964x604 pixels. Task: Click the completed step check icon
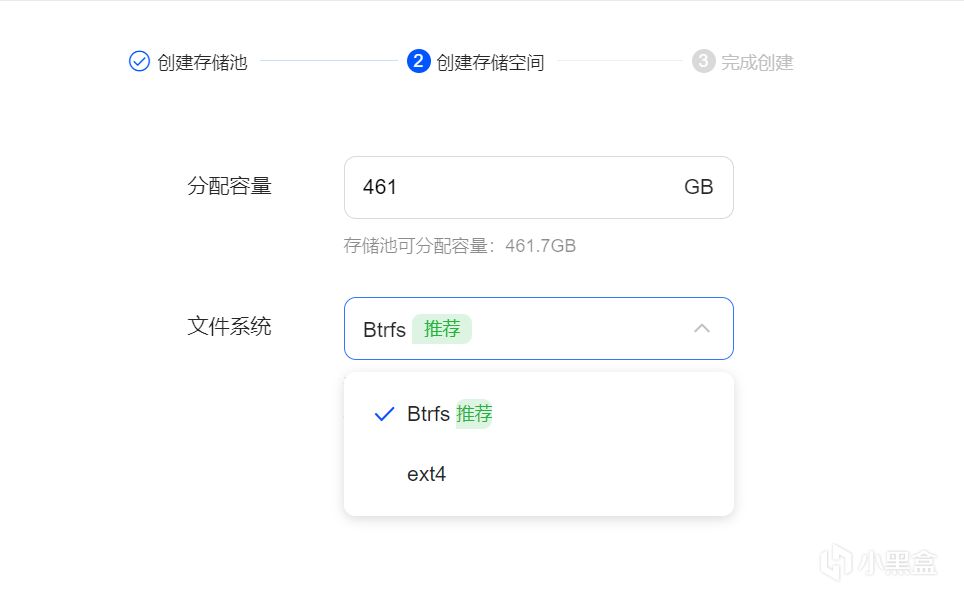tap(139, 62)
